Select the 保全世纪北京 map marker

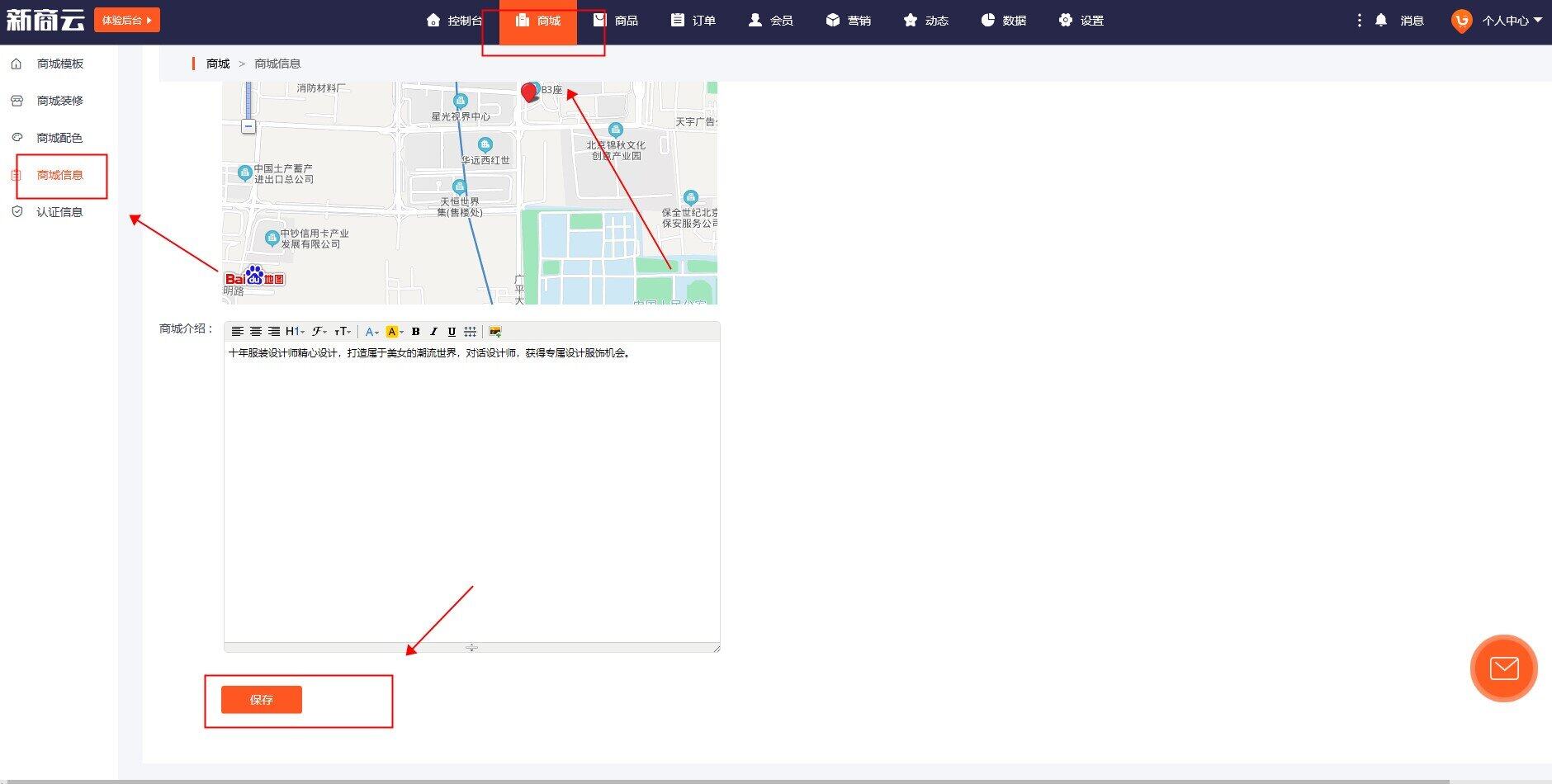pos(691,197)
